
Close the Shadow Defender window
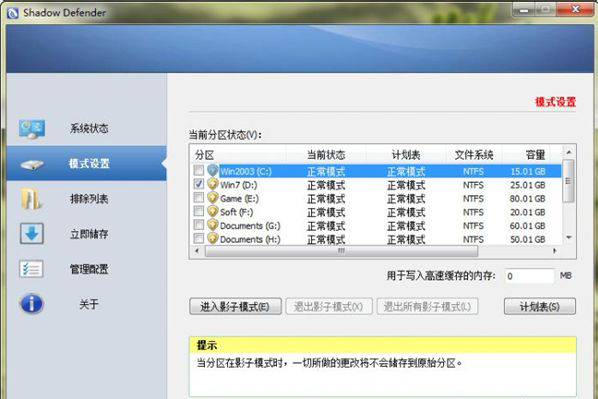(x=575, y=9)
